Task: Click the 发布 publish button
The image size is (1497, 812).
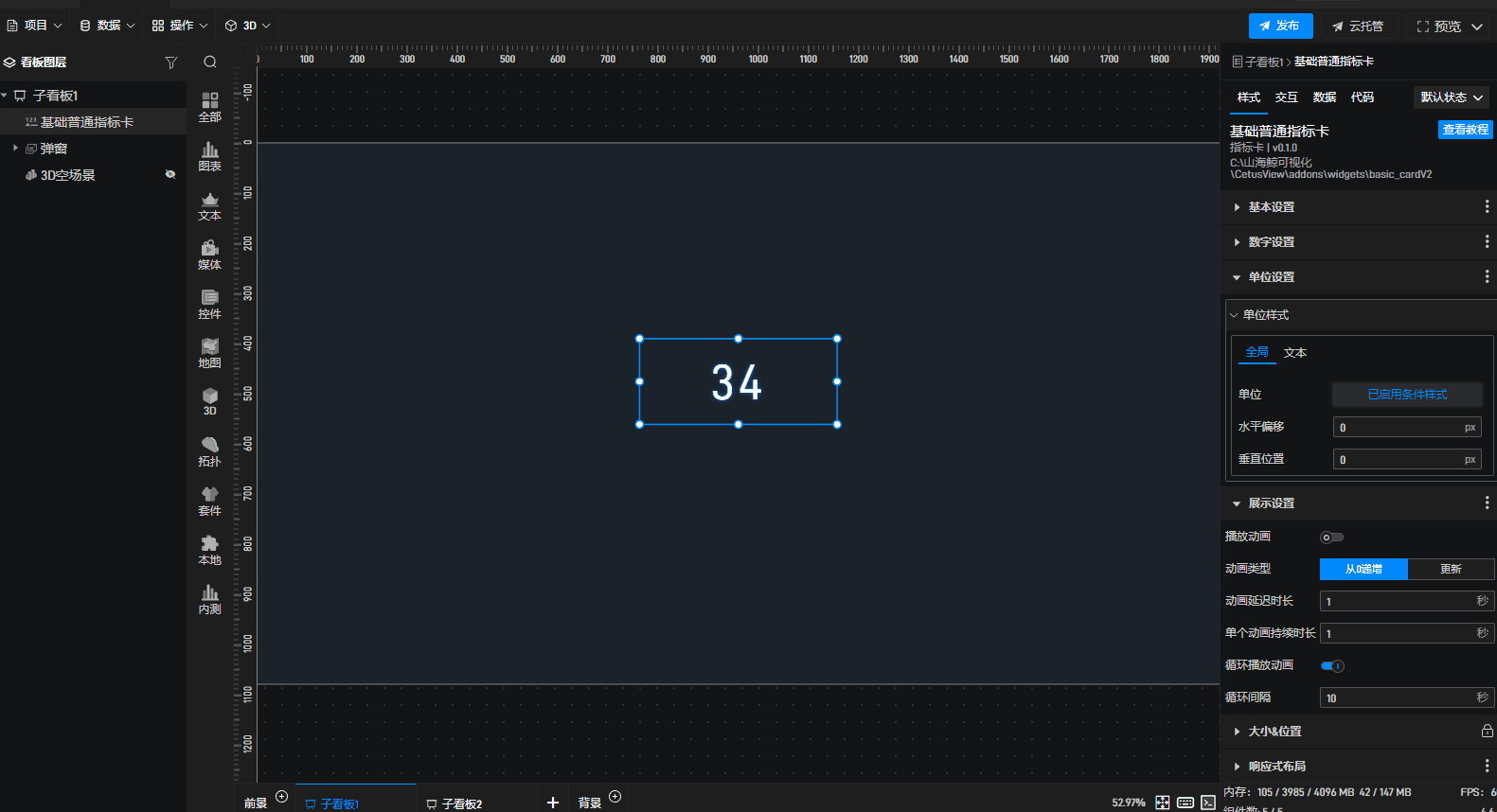Action: pos(1280,26)
